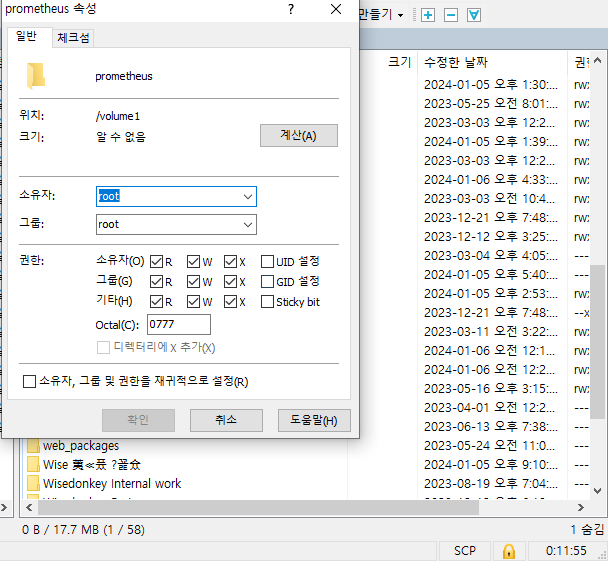Enable GID 설정 checkbox
Viewport: 608px width, 561px height.
[267, 281]
